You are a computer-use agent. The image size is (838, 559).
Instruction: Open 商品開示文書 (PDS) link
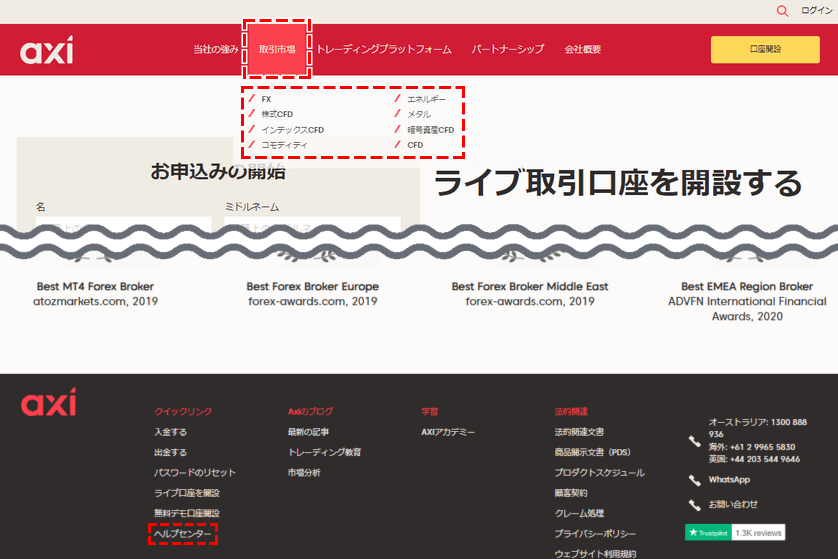pyautogui.click(x=592, y=452)
